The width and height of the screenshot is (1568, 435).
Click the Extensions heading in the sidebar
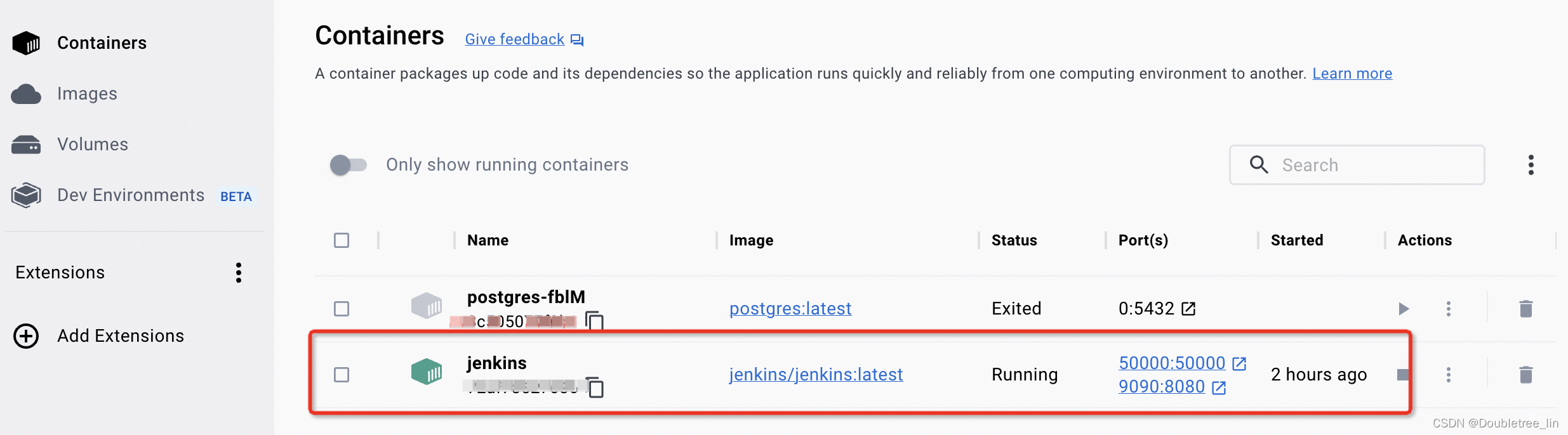tap(60, 273)
